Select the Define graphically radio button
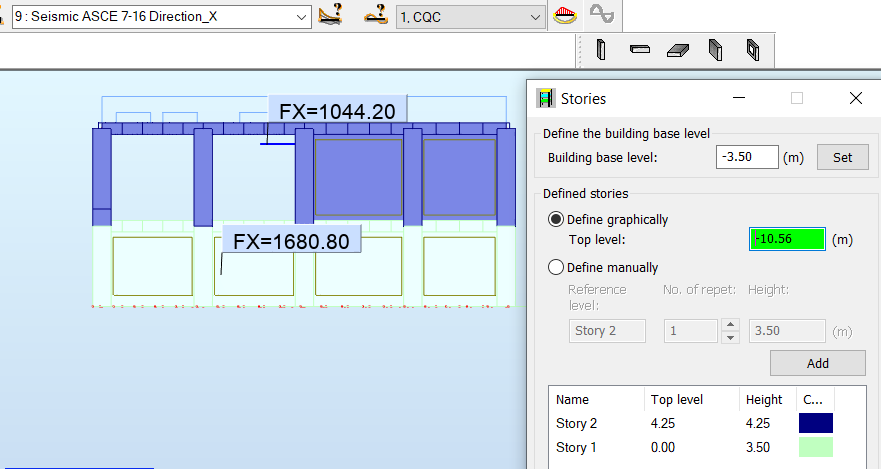The image size is (881, 469). click(556, 219)
